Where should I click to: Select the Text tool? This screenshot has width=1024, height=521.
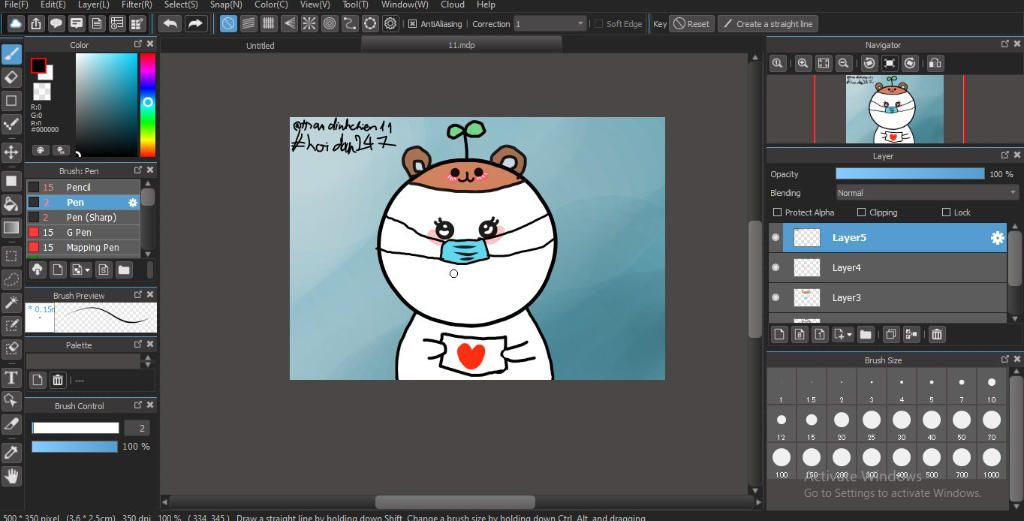[x=11, y=377]
